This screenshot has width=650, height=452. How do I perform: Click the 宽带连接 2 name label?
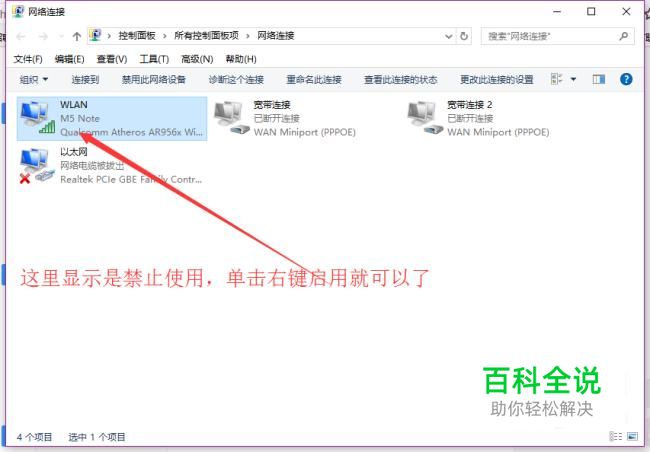coord(470,104)
